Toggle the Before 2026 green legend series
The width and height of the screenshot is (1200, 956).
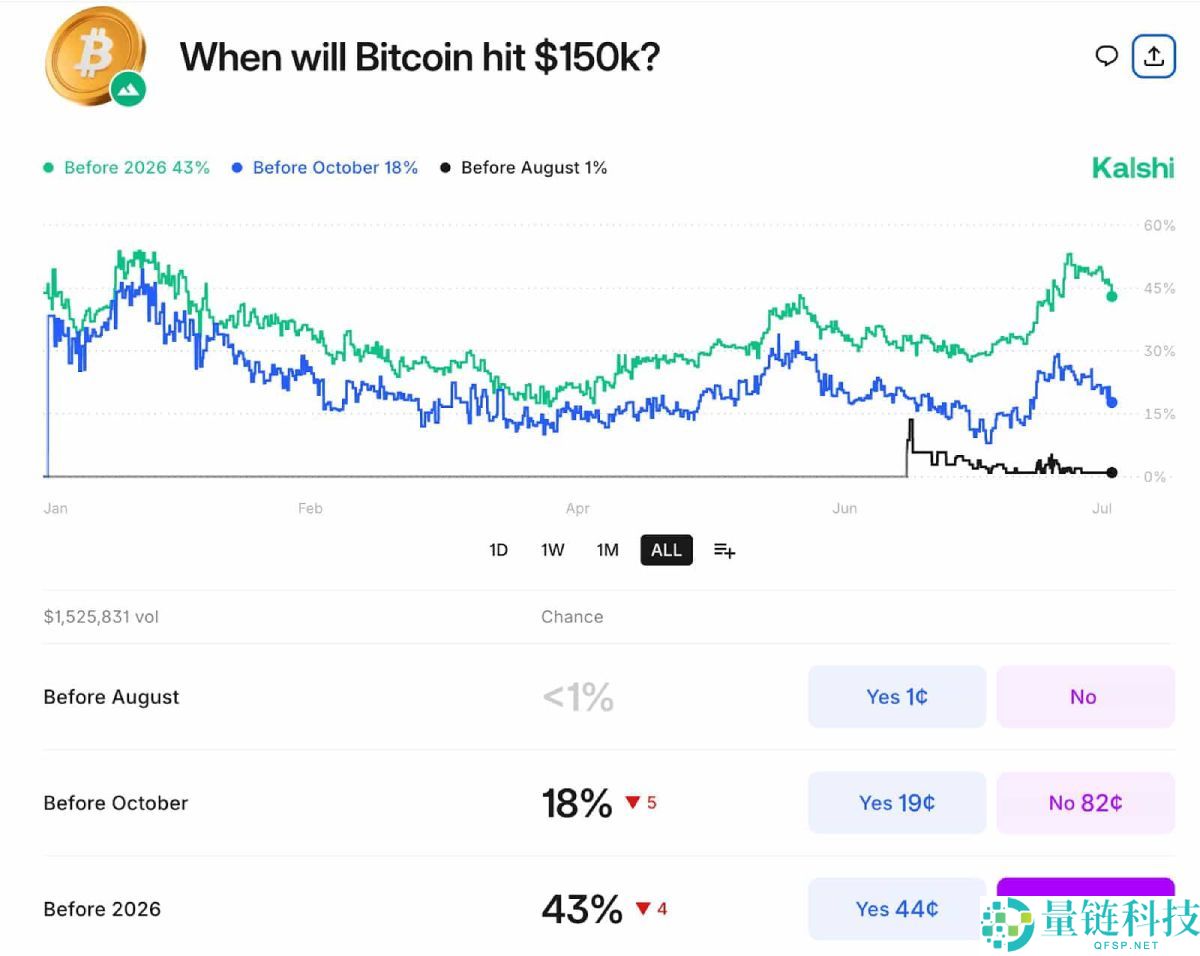pos(127,168)
